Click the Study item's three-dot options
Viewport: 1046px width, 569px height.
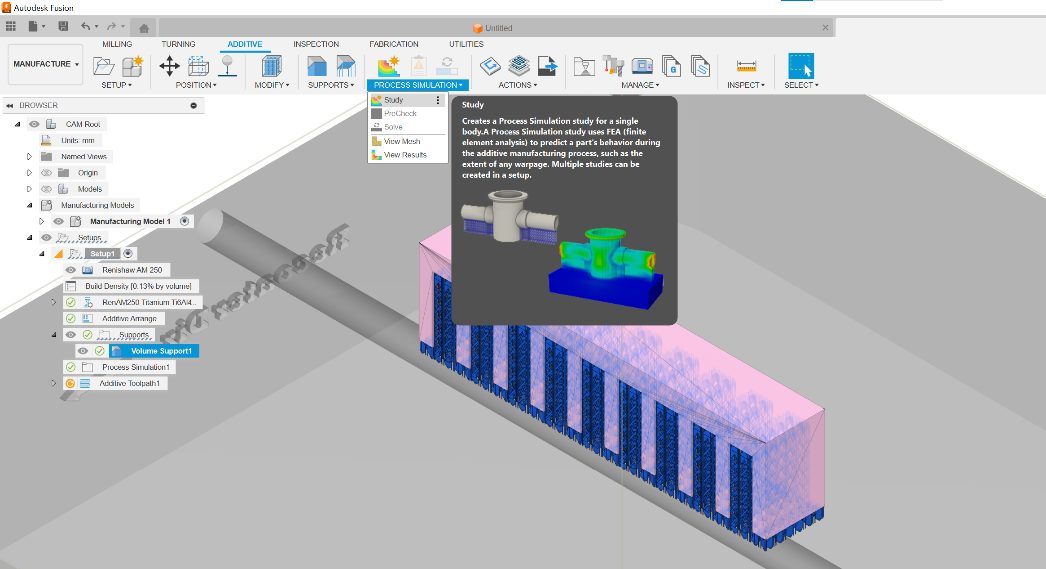437,100
